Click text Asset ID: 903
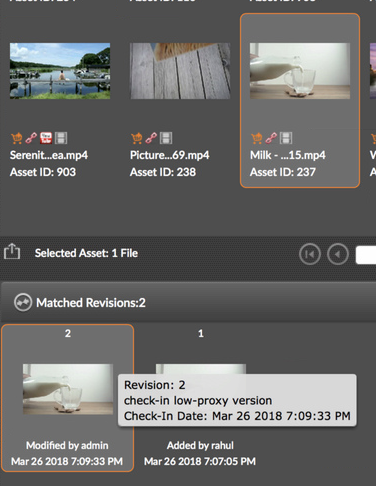376x486 pixels. (43, 172)
